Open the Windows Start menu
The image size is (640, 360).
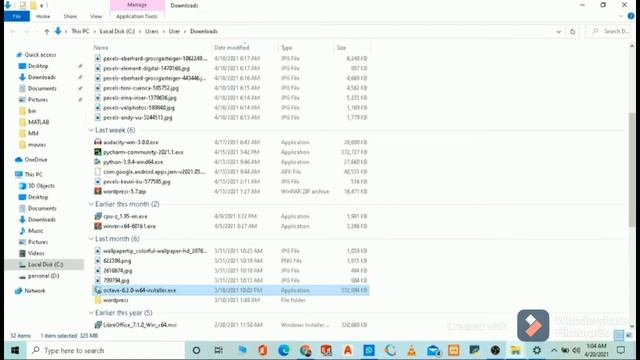(15, 351)
